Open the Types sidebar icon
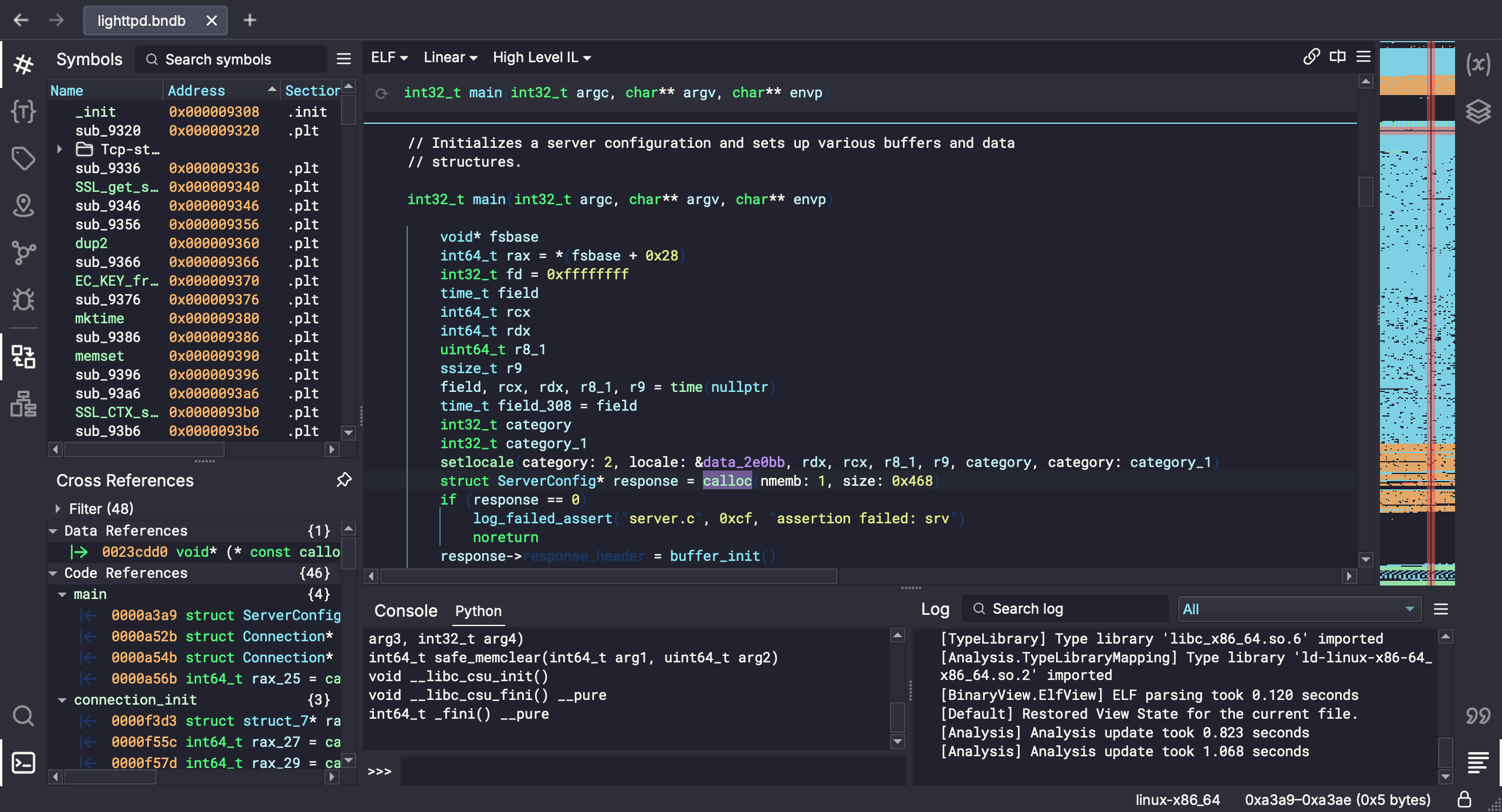This screenshot has width=1502, height=812. (x=23, y=111)
